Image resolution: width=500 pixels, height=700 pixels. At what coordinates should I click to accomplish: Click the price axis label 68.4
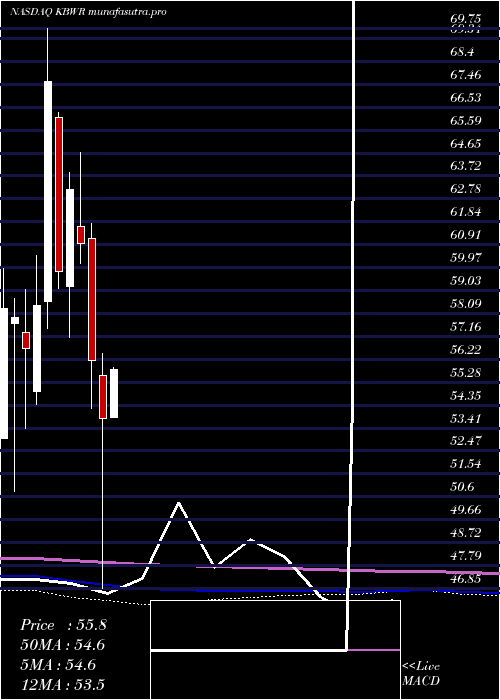click(x=462, y=52)
